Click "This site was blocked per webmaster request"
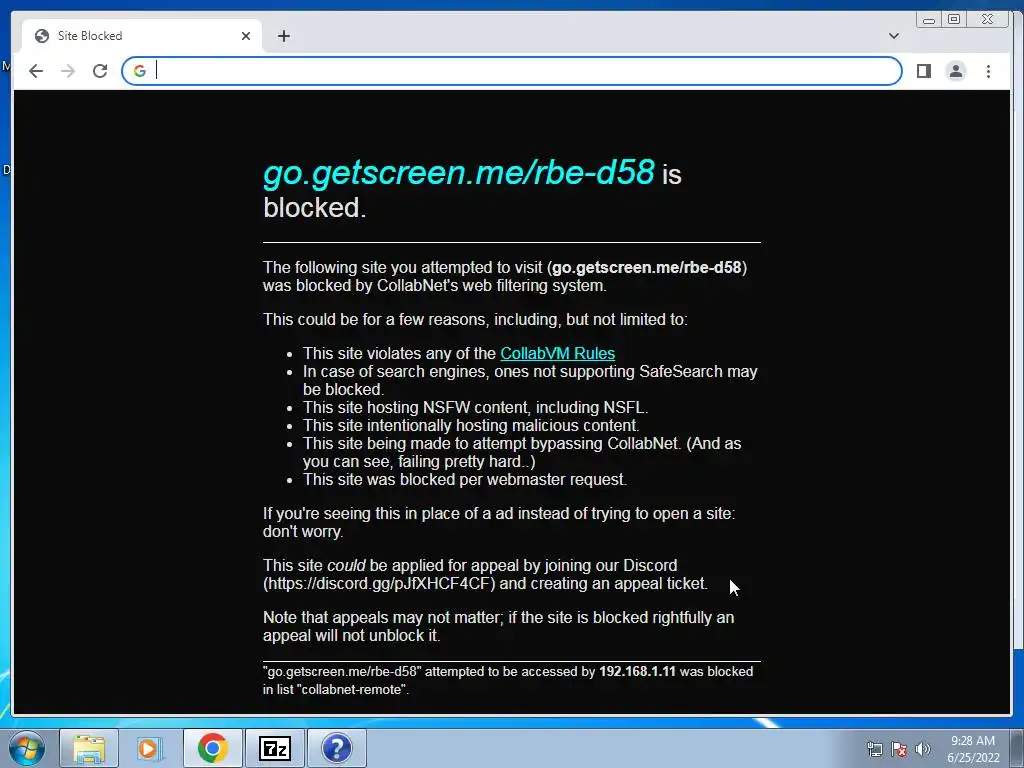This screenshot has width=1024, height=768. [x=464, y=479]
